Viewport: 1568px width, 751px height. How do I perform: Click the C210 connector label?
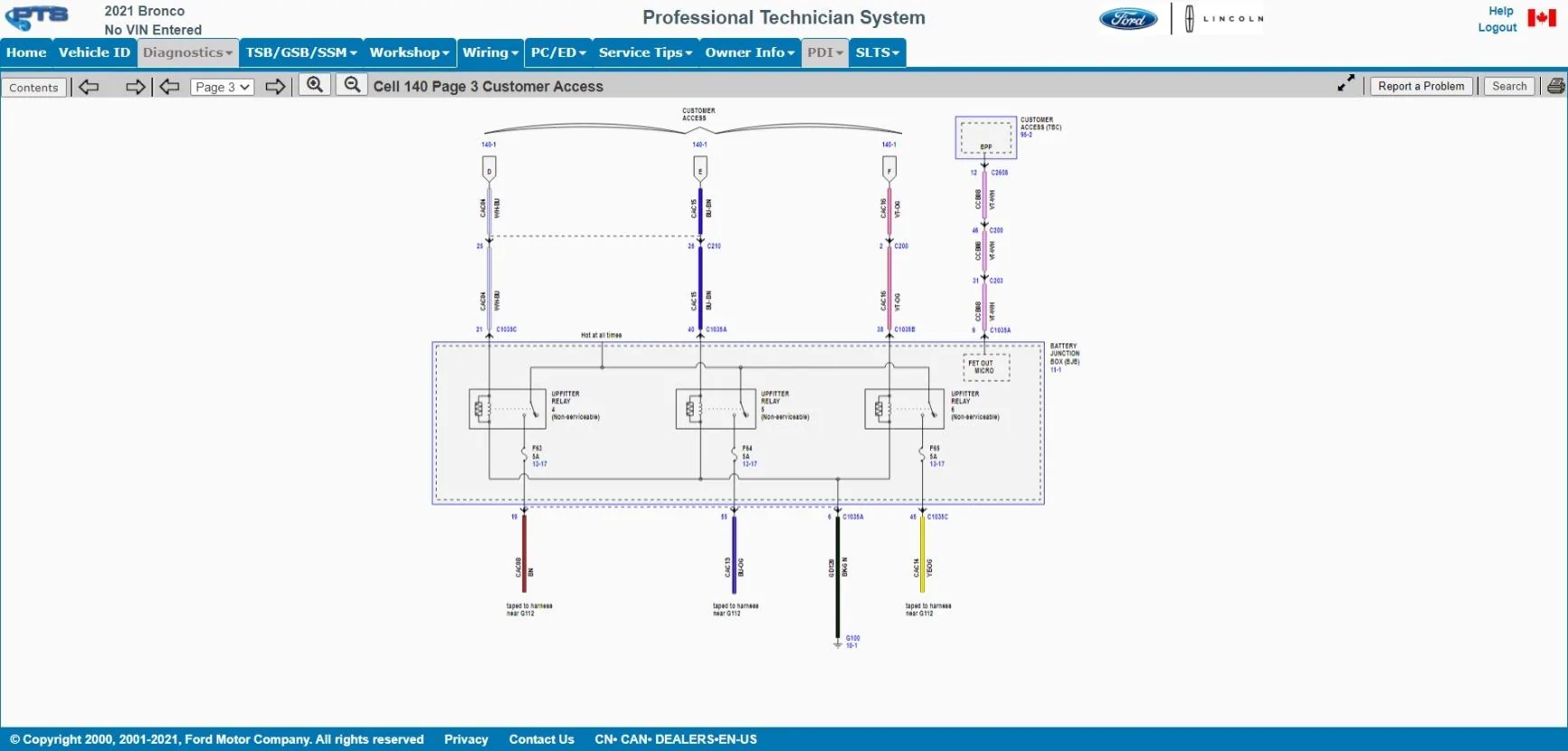[714, 246]
